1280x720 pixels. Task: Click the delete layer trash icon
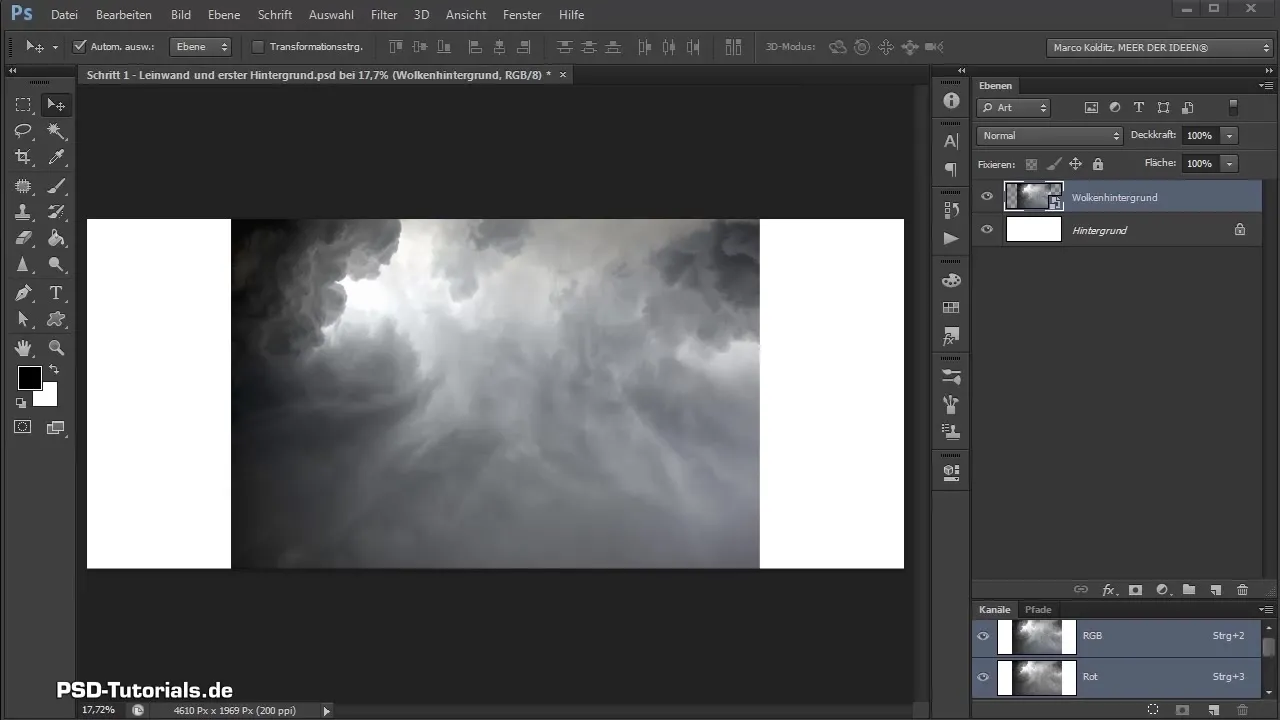coord(1242,590)
